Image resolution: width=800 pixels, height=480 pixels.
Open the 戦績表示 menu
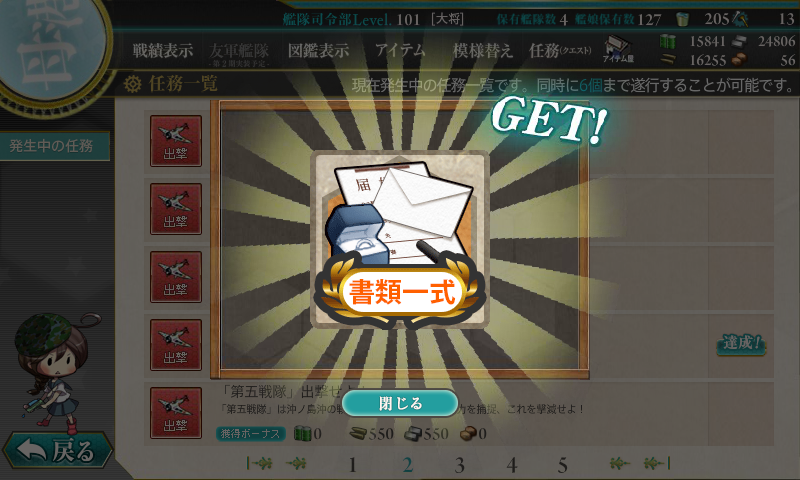click(x=163, y=50)
